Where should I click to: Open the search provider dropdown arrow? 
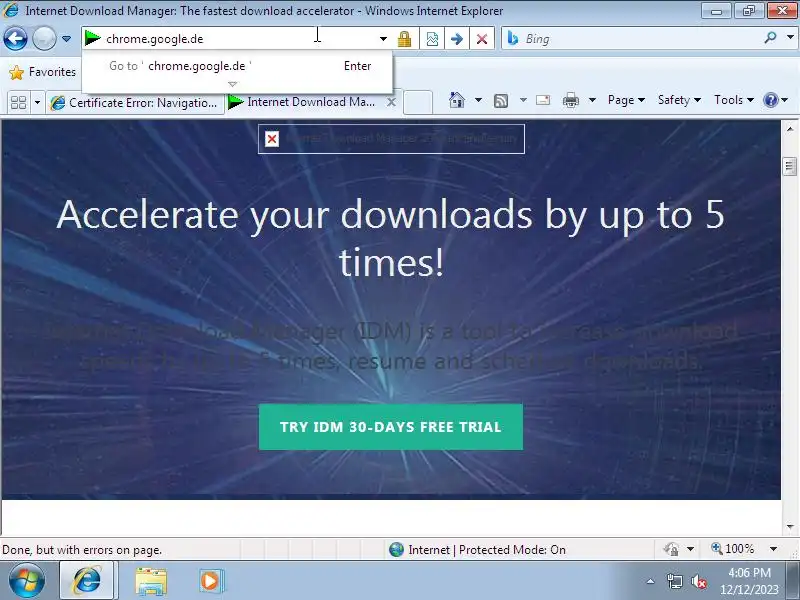790,37
